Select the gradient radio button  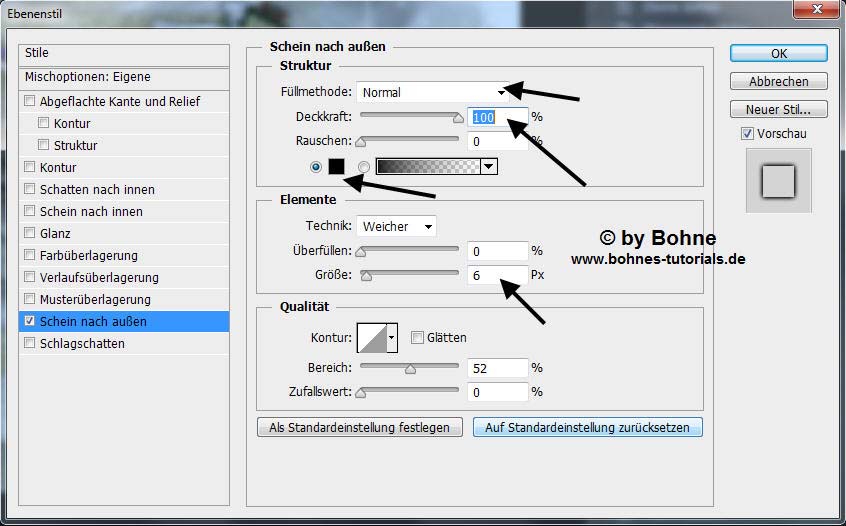tap(364, 167)
